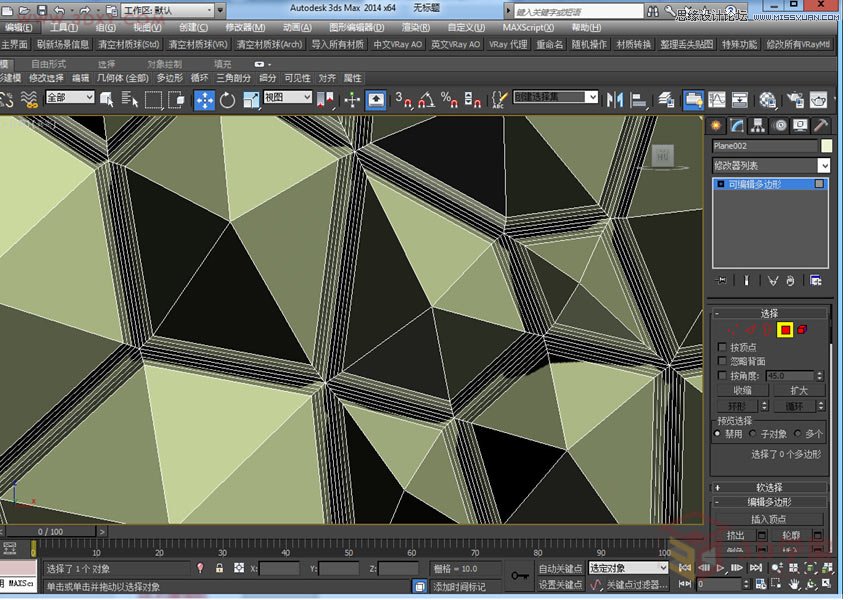
Task: Switch to Polygon sub-object mode
Action: [x=785, y=329]
